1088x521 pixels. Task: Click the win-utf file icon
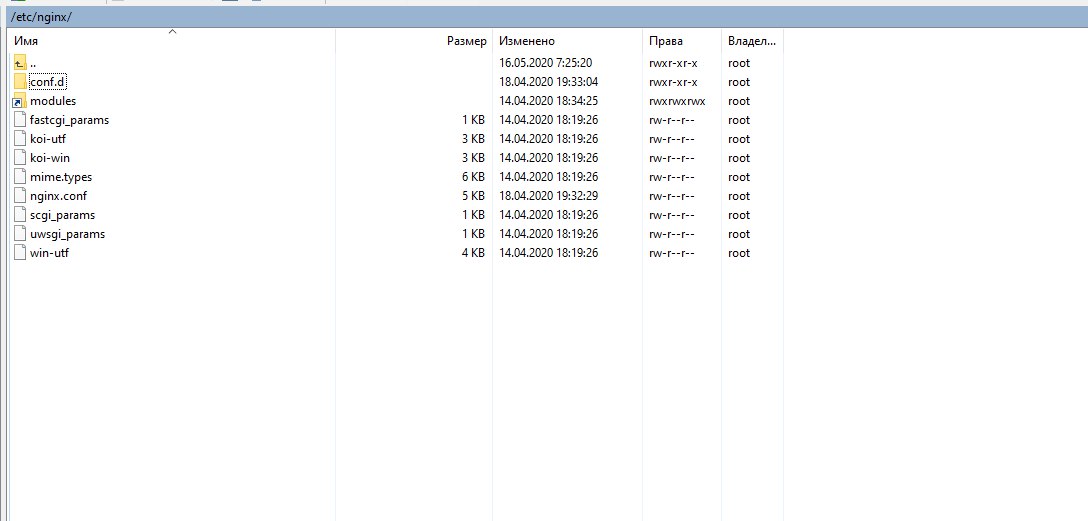pos(20,253)
